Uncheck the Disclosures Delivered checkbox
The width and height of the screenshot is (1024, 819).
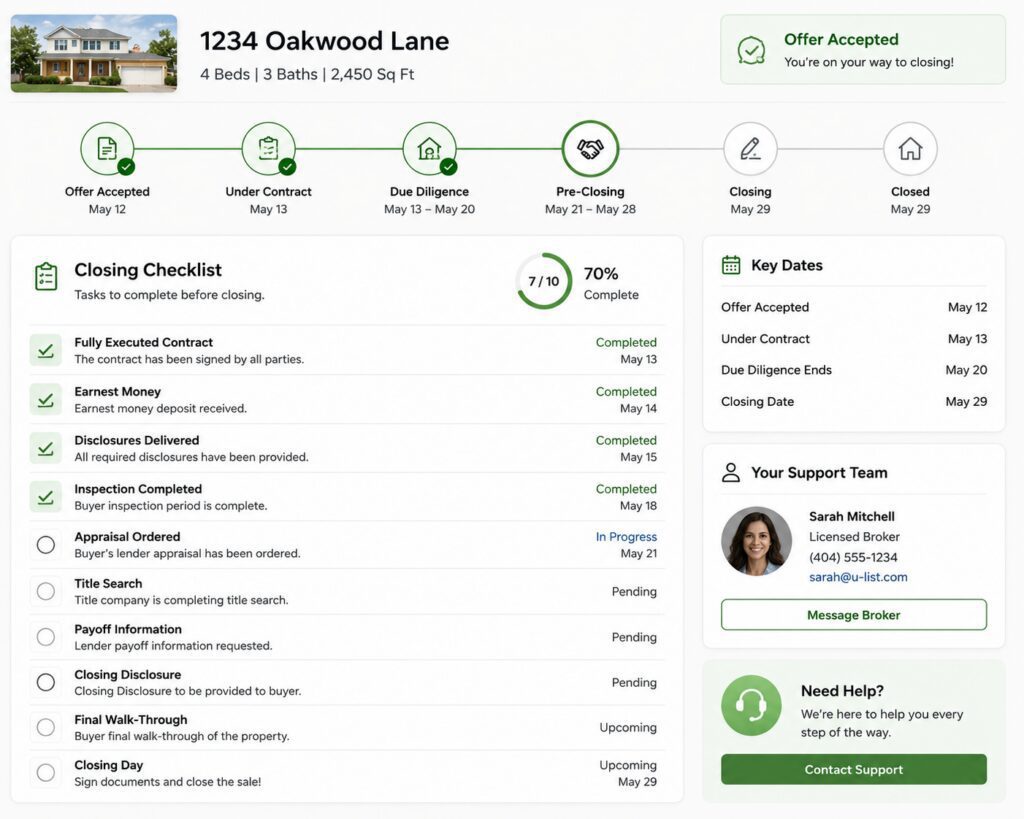point(46,448)
